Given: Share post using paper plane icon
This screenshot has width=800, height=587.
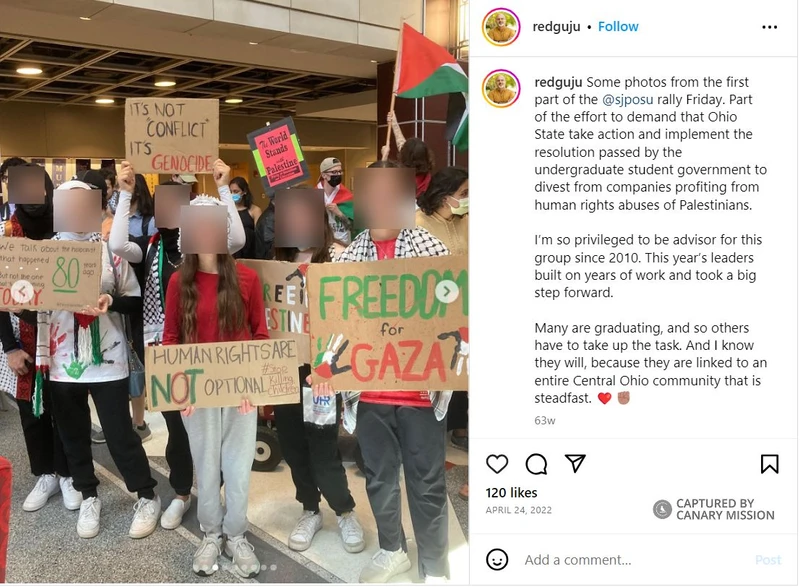Looking at the screenshot, I should [x=575, y=463].
